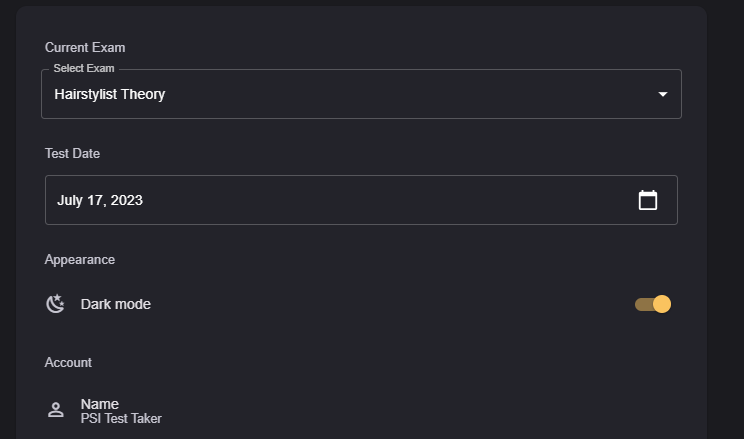Open the Hairstylist Theory exam selector
Image resolution: width=744 pixels, height=439 pixels.
pos(110,95)
